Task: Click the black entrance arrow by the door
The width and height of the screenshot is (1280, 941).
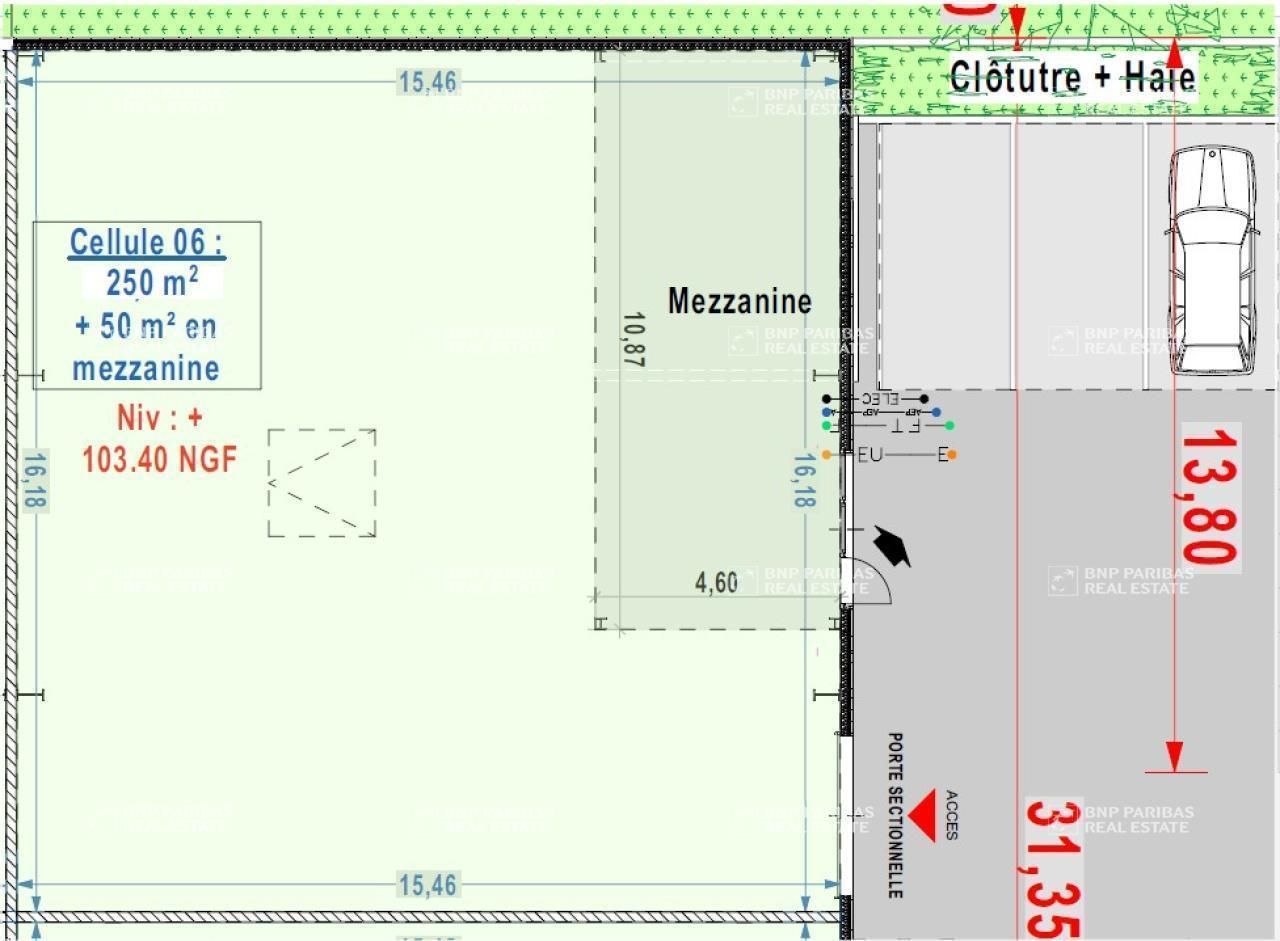Action: [x=893, y=546]
